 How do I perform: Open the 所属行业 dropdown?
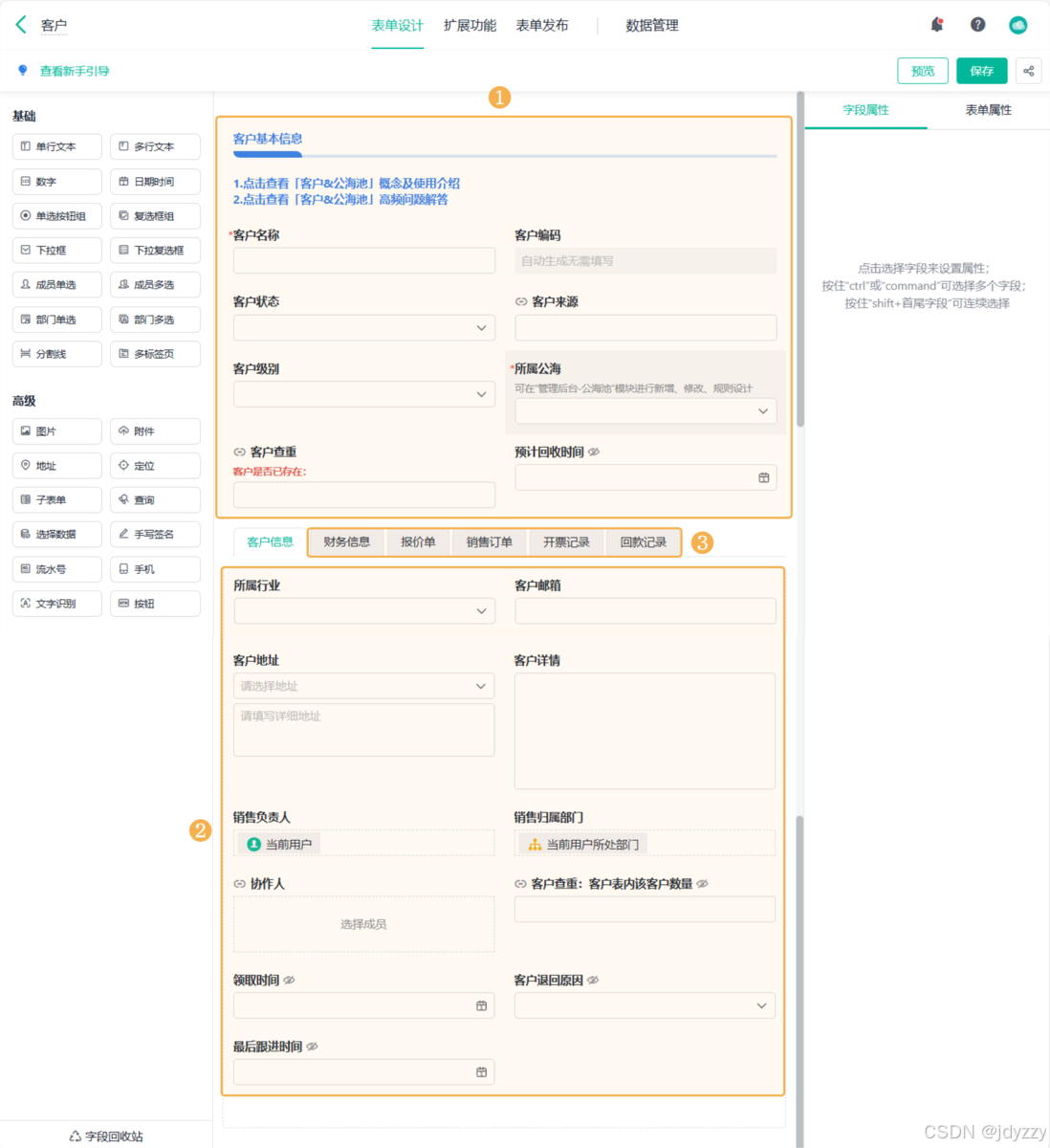(364, 611)
